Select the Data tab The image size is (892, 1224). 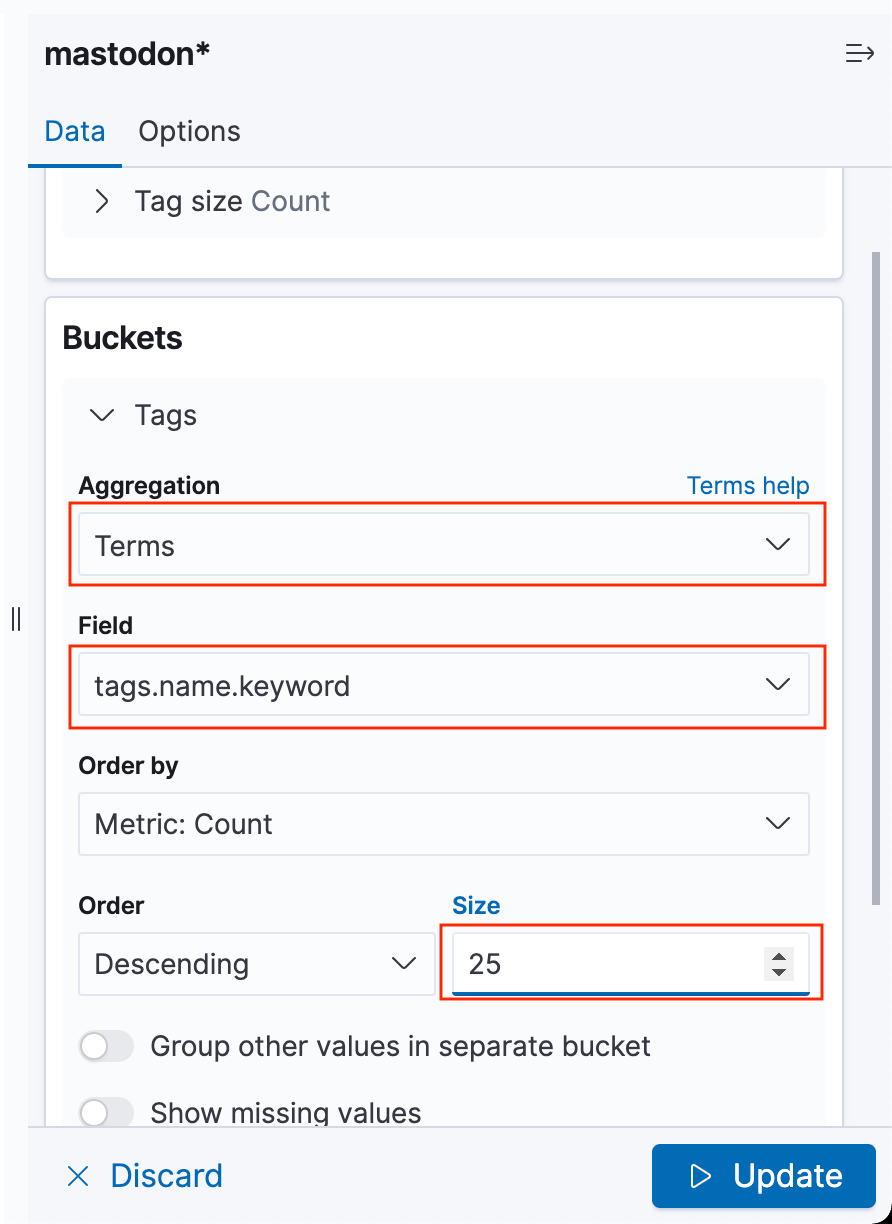click(x=74, y=131)
